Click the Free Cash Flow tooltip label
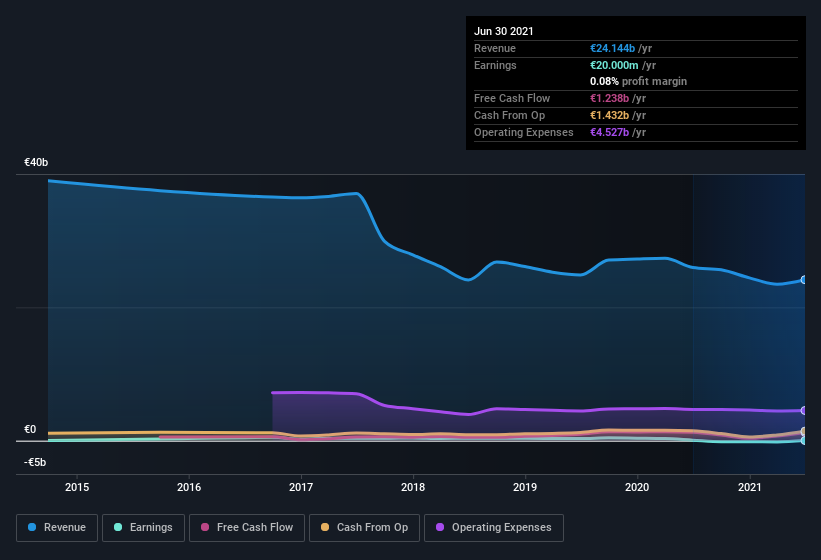The image size is (821, 560). point(512,98)
